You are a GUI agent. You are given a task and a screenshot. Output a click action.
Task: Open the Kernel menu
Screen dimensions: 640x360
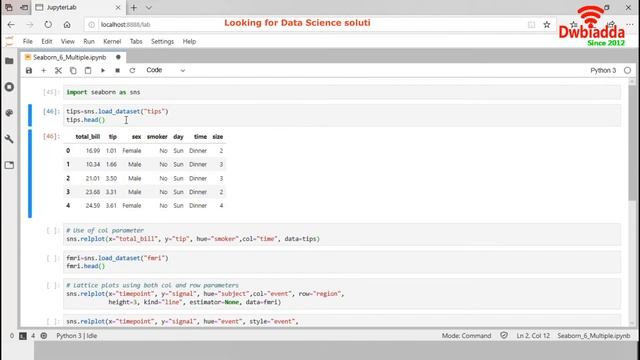[x=112, y=42]
